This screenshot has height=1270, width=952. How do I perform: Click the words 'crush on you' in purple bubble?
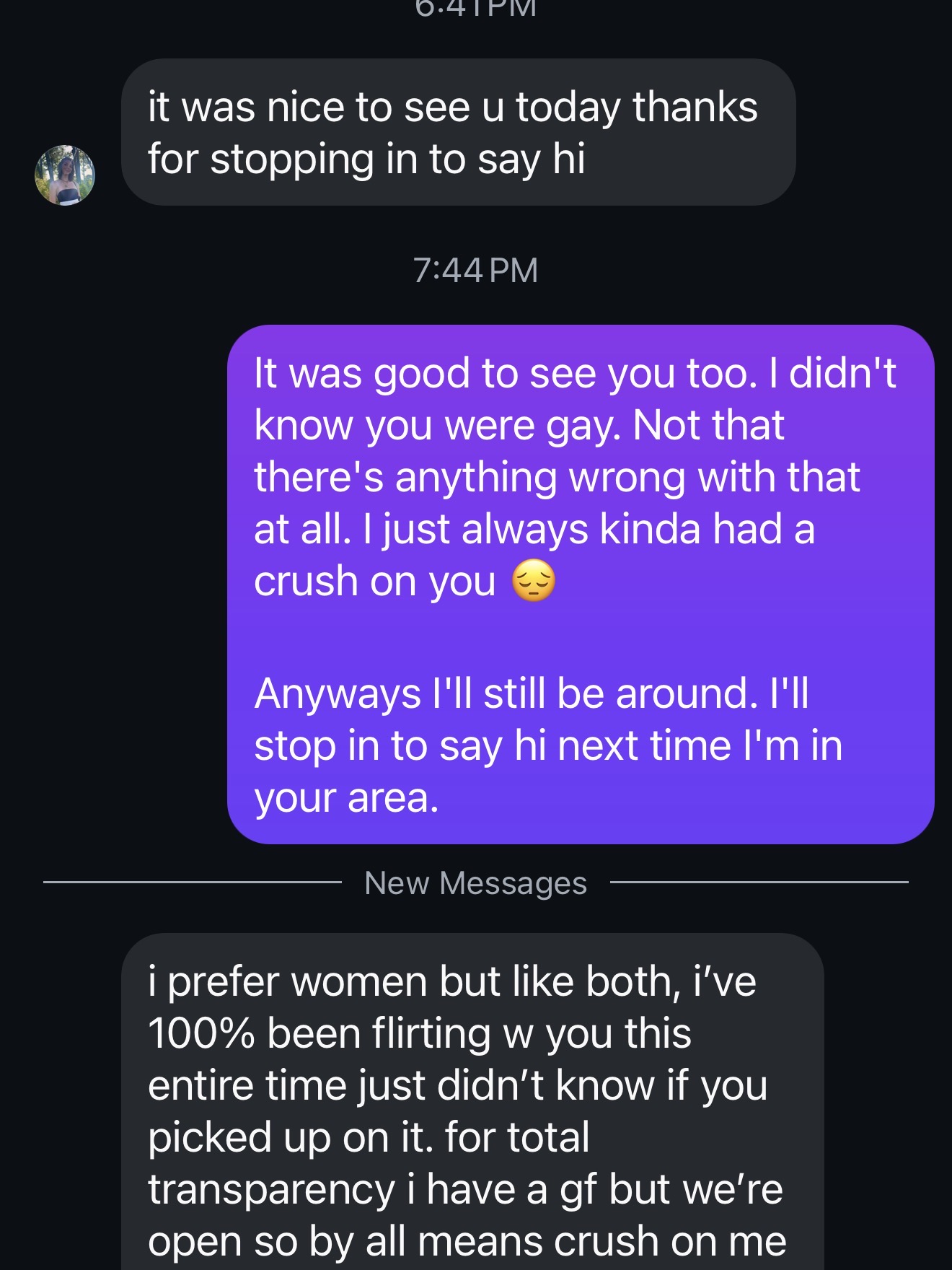pos(375,582)
